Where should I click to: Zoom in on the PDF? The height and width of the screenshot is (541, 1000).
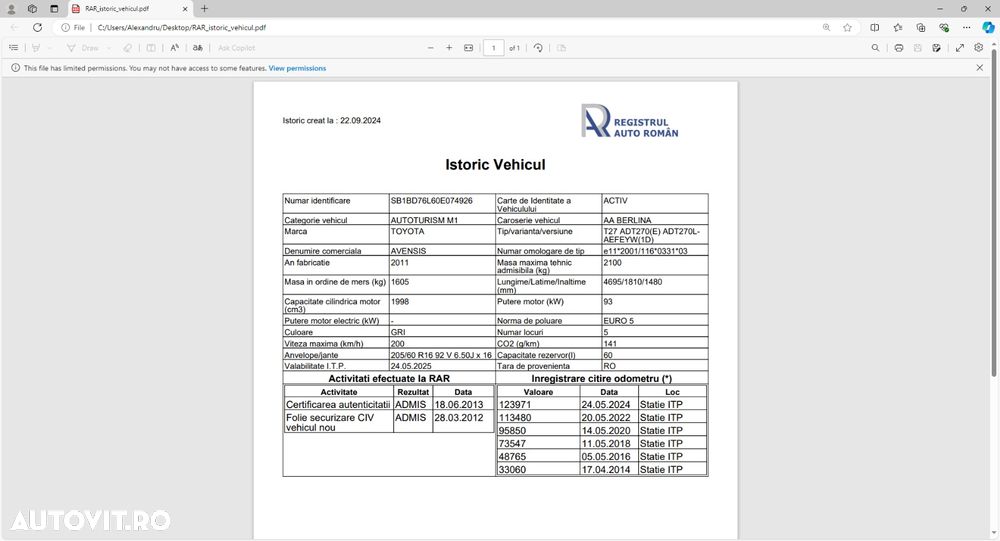[x=449, y=48]
